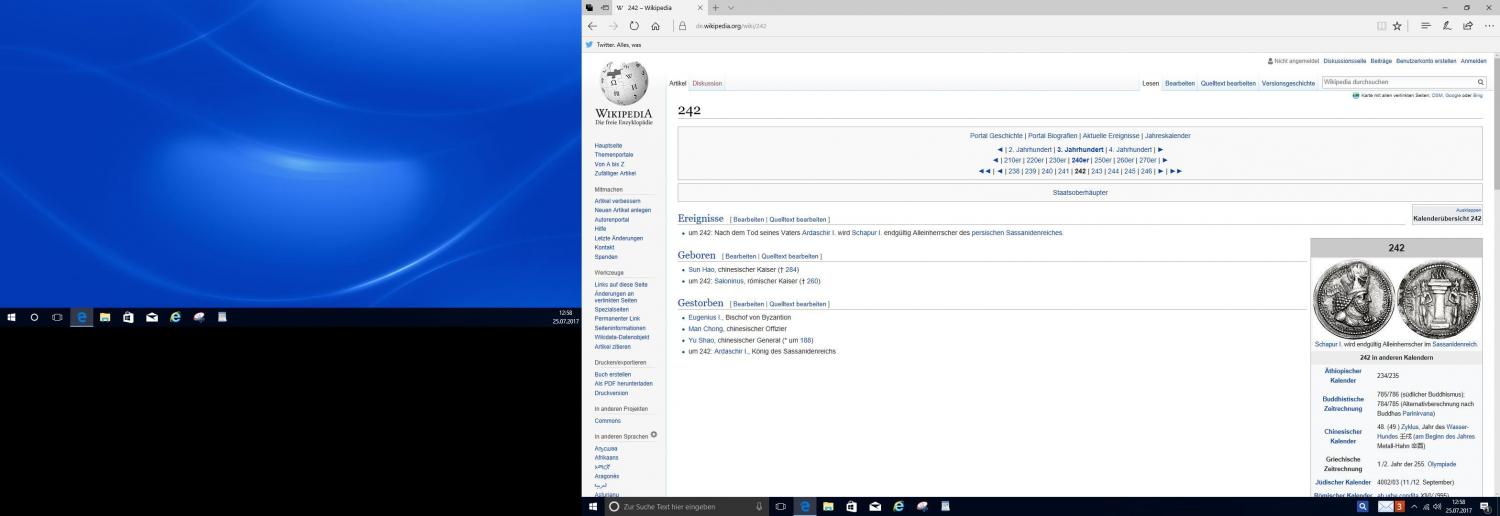Click the blue magnifier tray icon

1362,507
